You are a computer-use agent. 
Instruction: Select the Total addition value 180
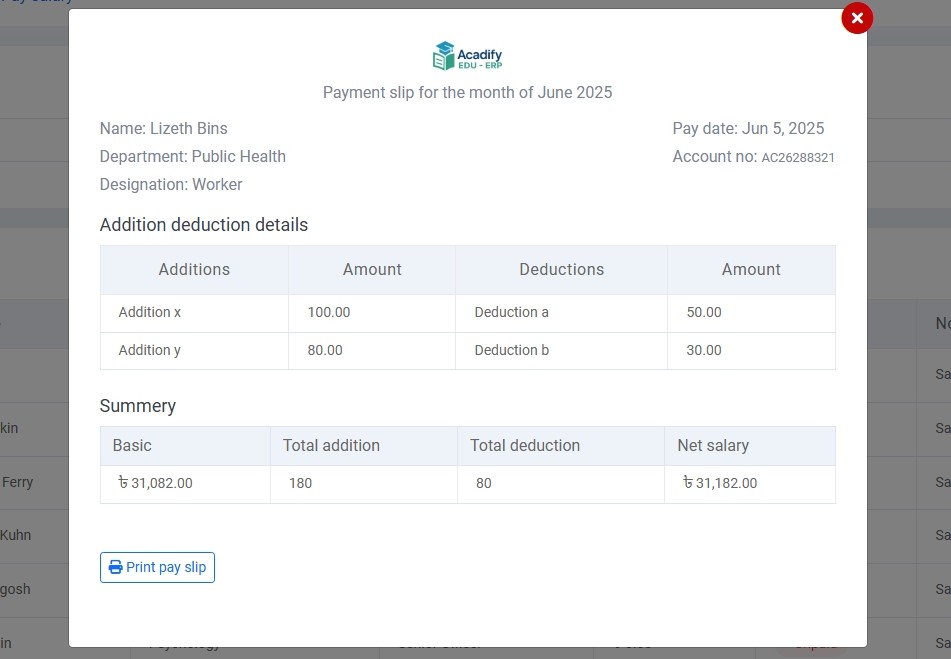[300, 483]
